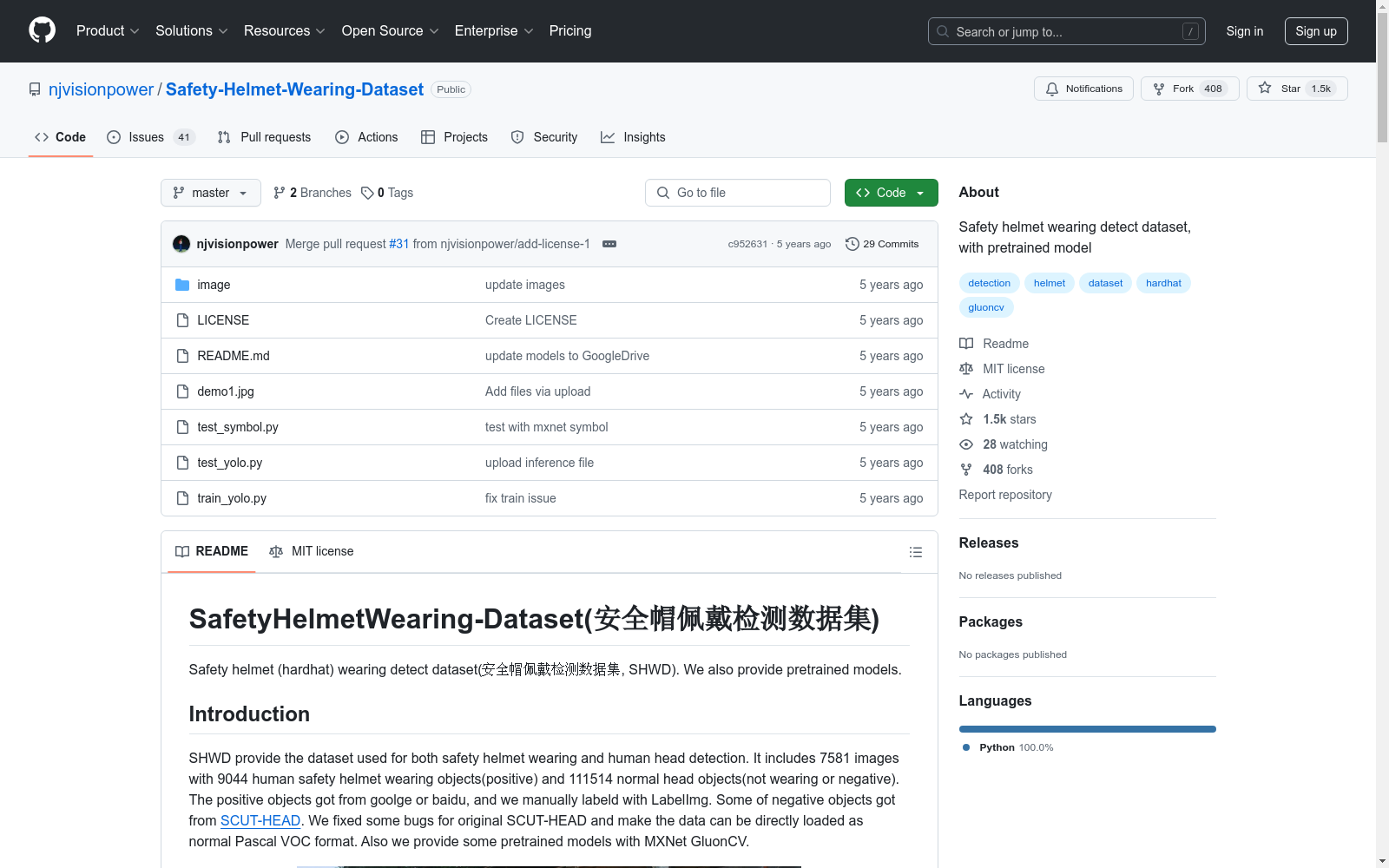Open the Pricing page

point(570,31)
